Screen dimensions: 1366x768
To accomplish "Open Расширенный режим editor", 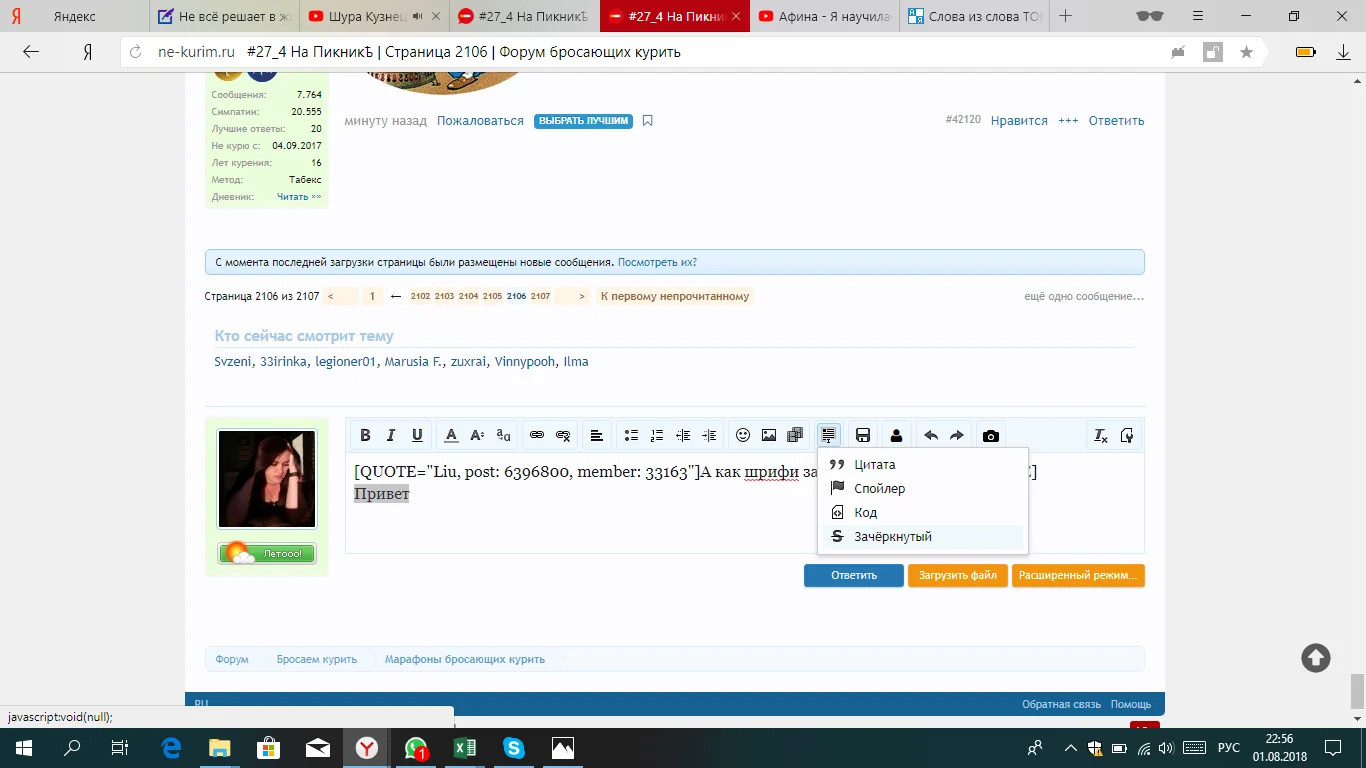I will click(1078, 575).
